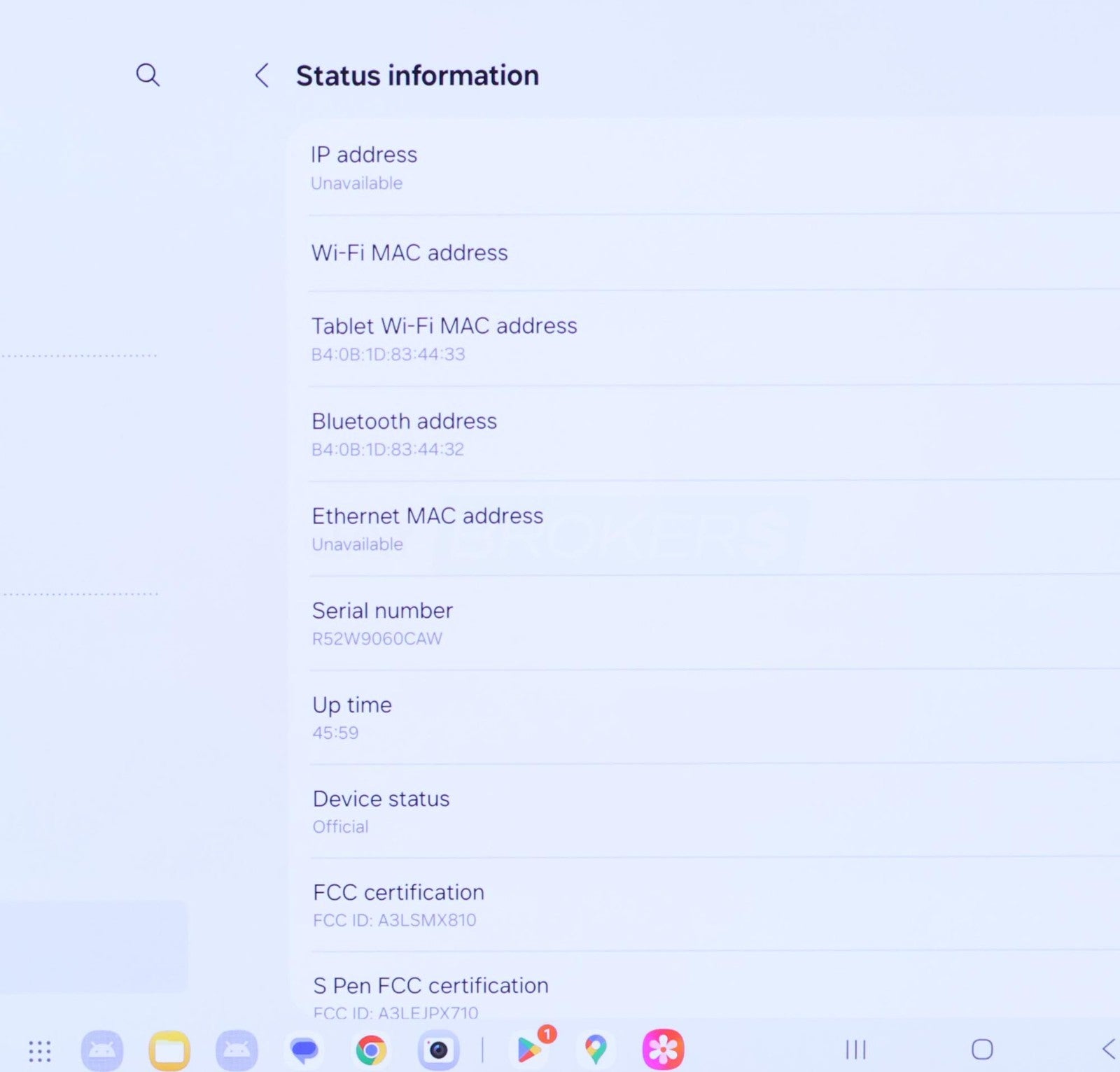1120x1072 pixels.
Task: Launch the Messages app from taskbar
Action: [x=304, y=1050]
